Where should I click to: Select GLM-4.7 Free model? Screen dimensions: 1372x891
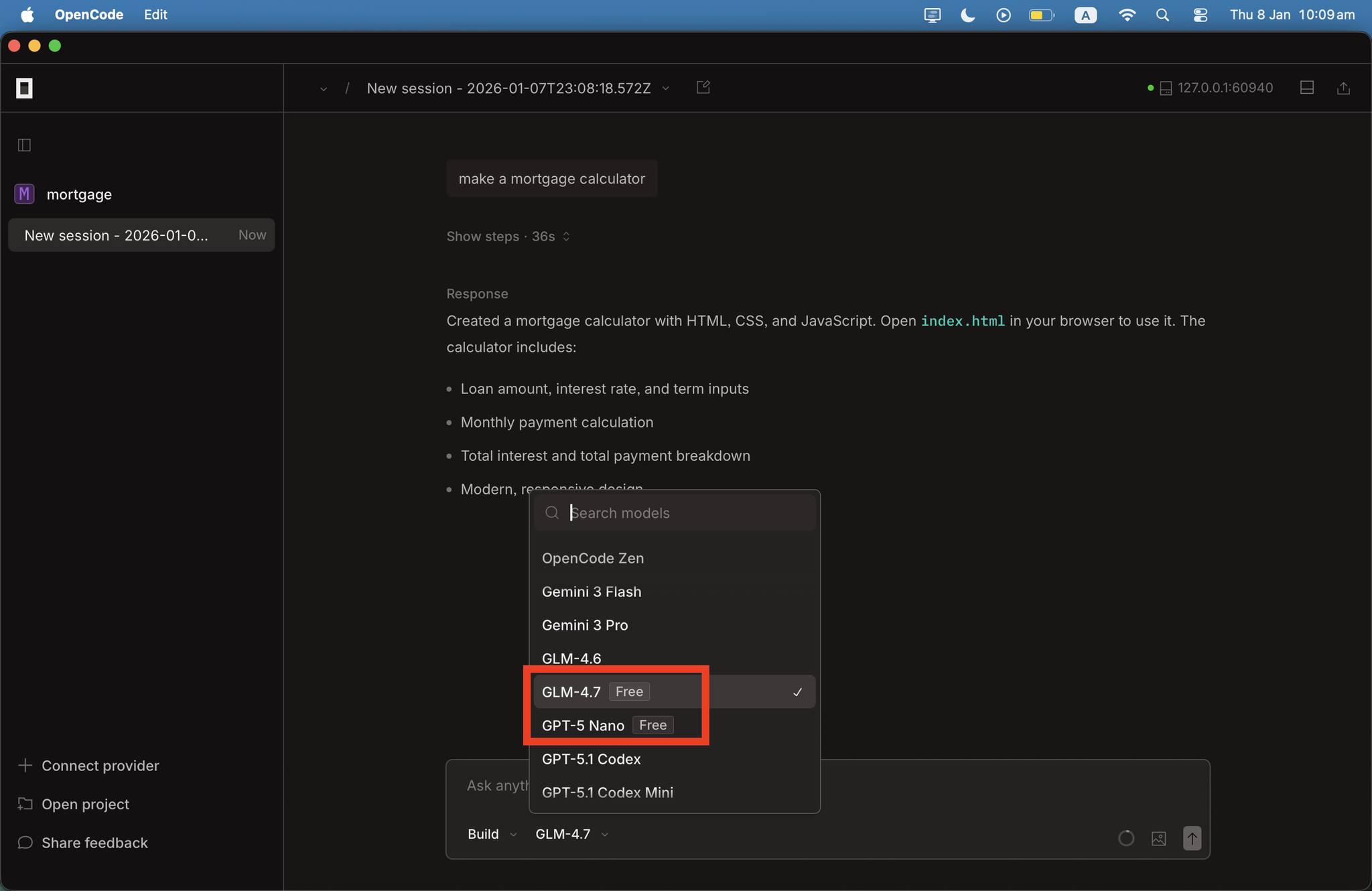(x=674, y=691)
